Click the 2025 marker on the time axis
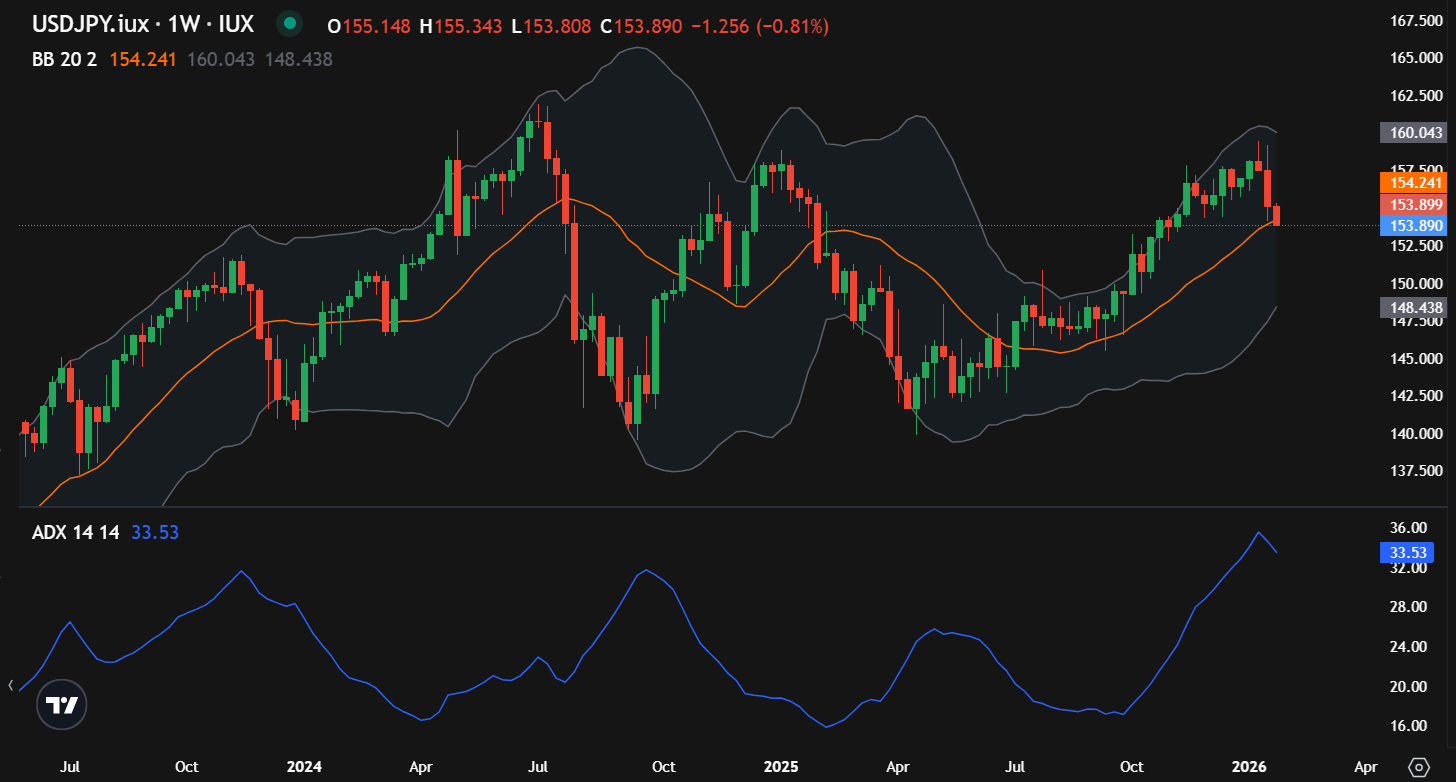This screenshot has height=782, width=1456. [x=781, y=767]
